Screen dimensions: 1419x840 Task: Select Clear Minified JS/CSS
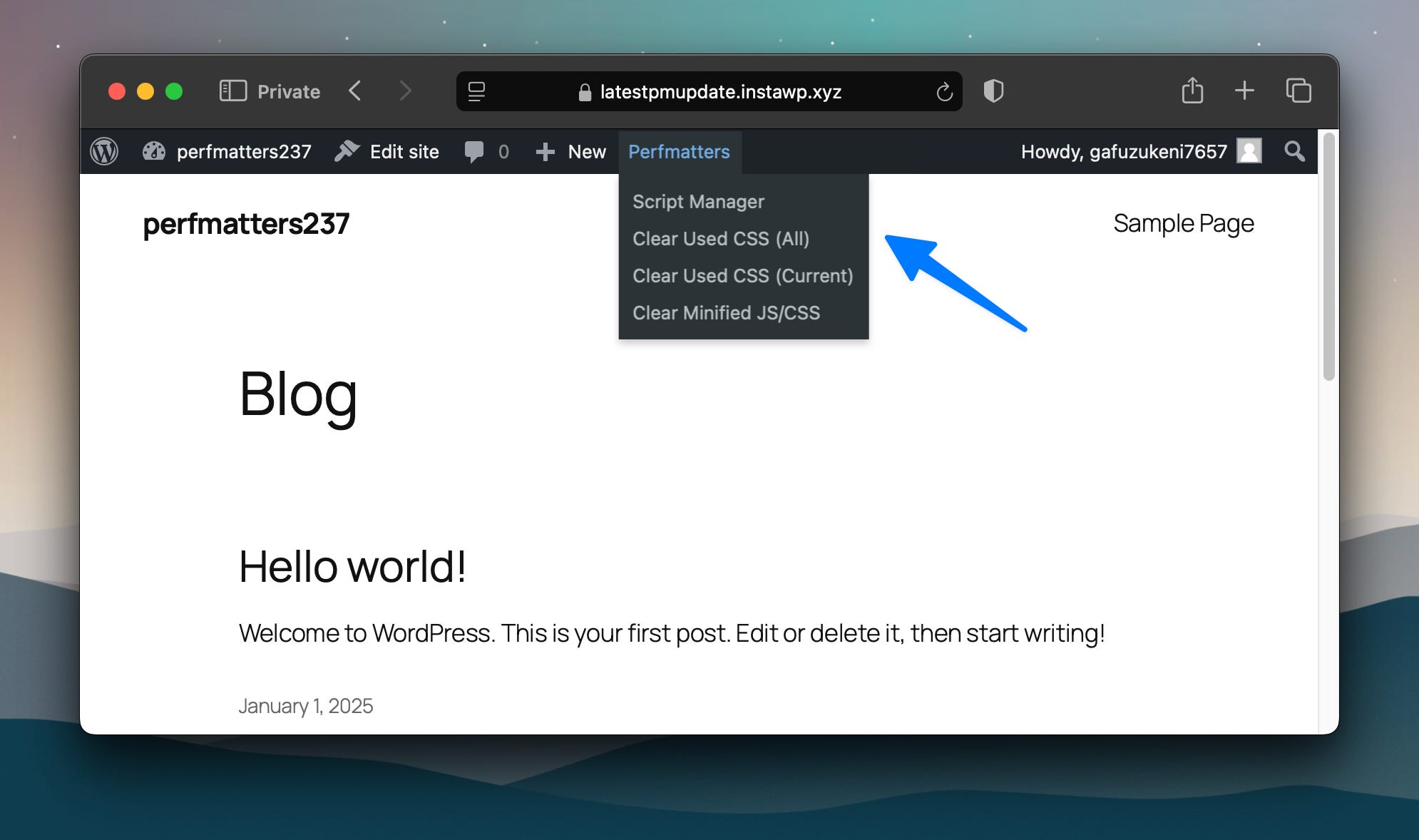point(726,313)
